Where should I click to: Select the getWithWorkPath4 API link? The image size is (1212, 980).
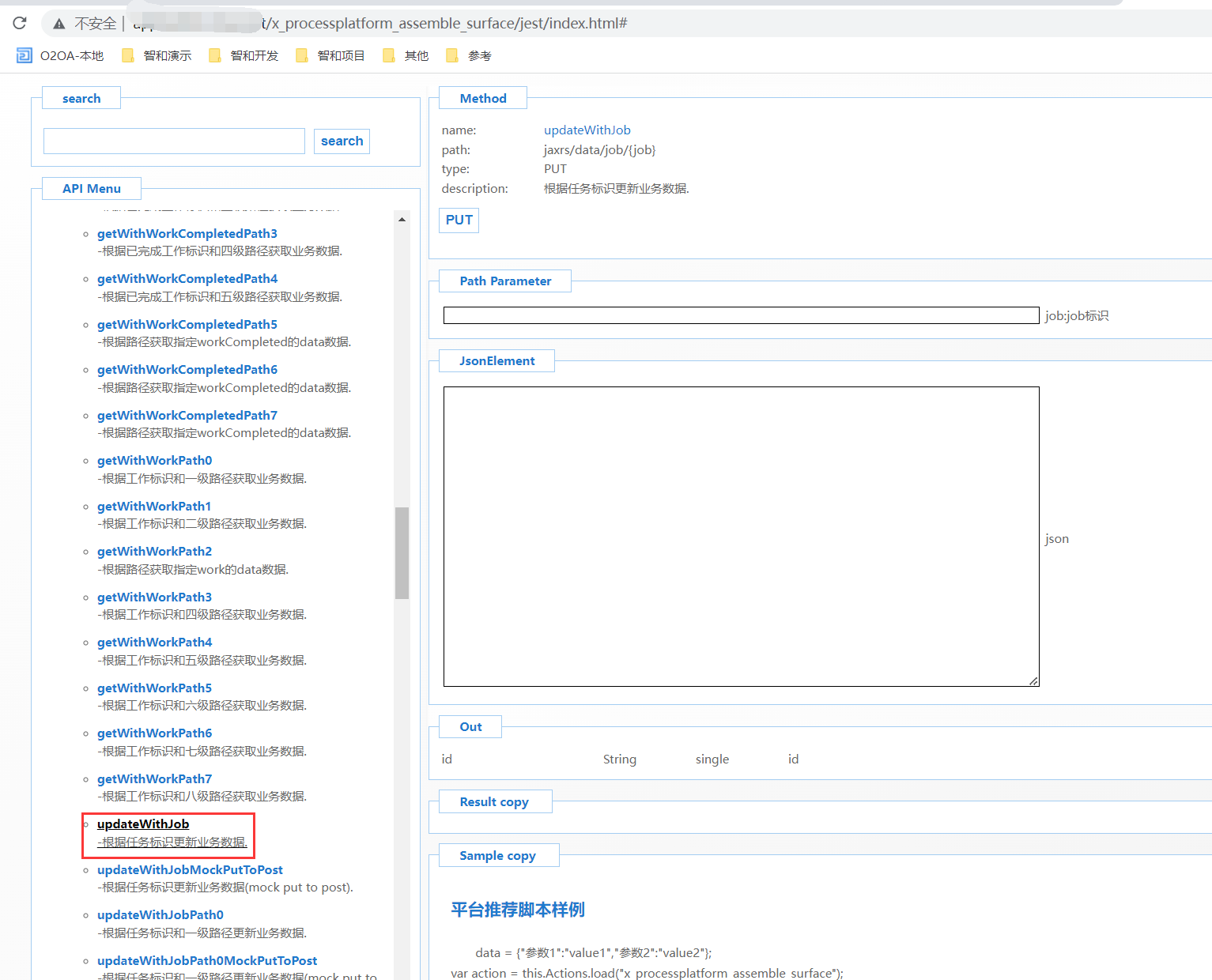tap(155, 642)
